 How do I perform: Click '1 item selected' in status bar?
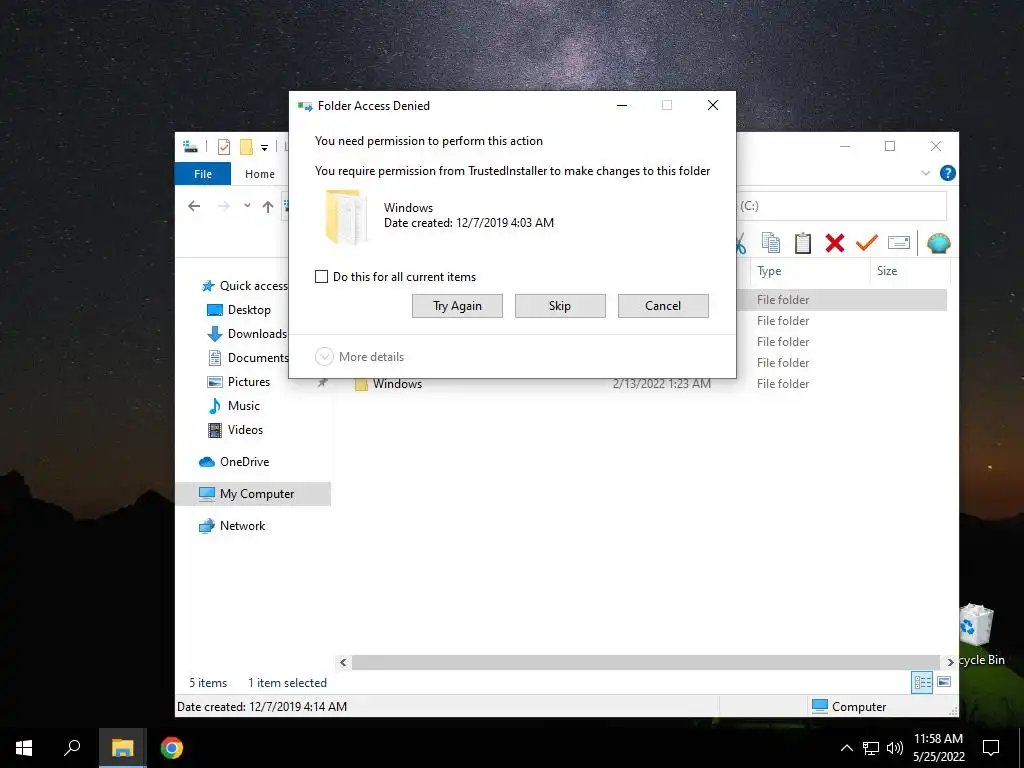[287, 682]
